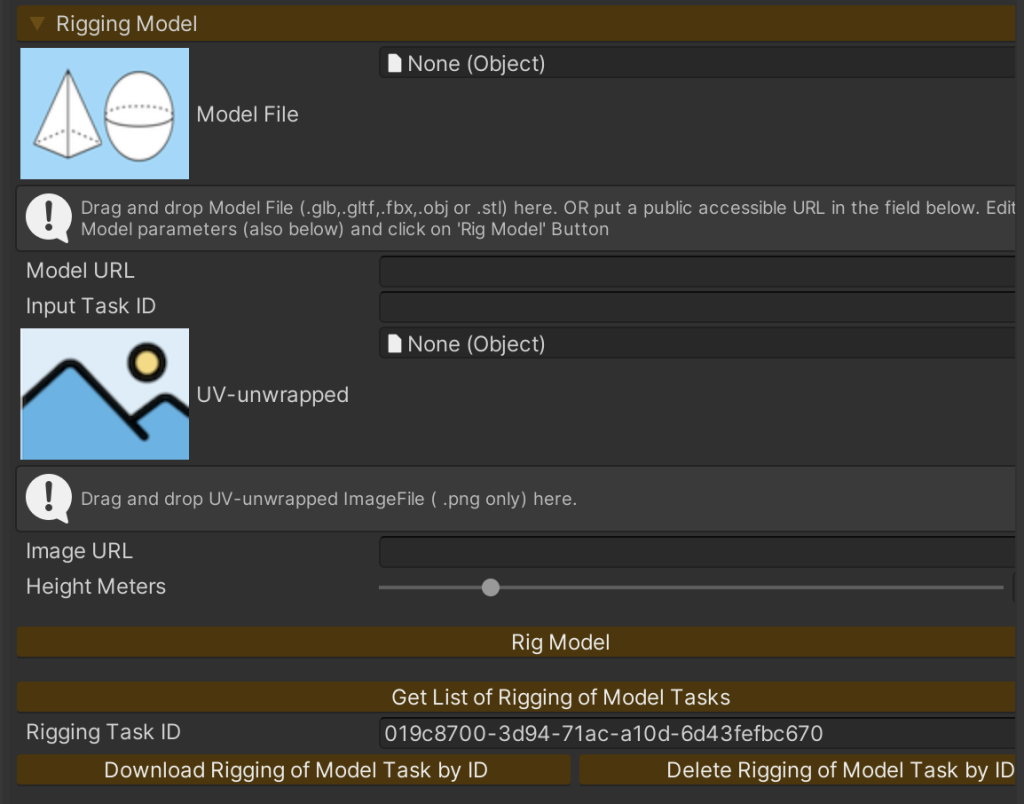Select the Model File None (Object) field
This screenshot has width=1024, height=804.
coord(700,64)
